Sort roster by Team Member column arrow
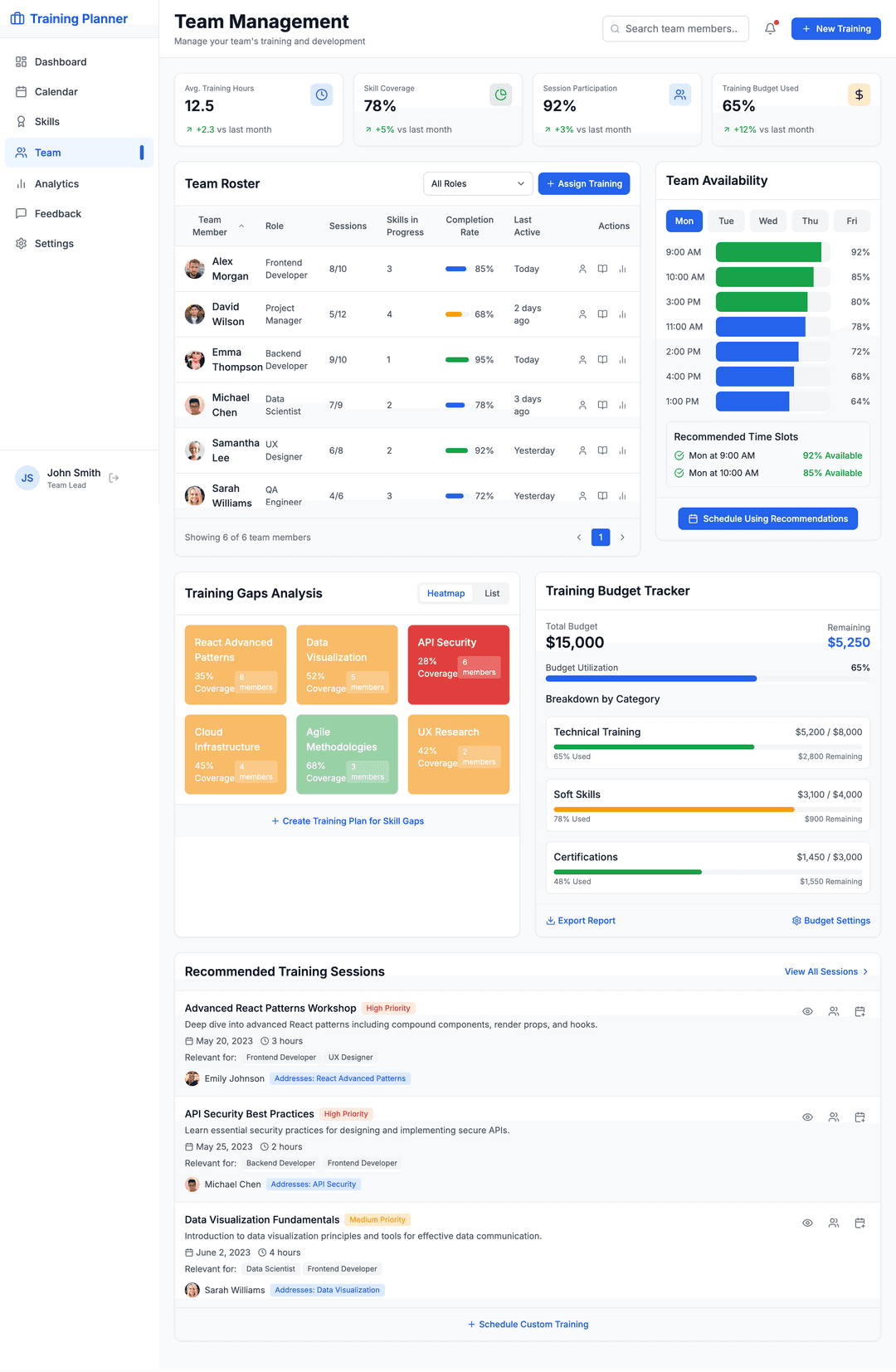The height and width of the screenshot is (1372, 896). click(x=241, y=226)
